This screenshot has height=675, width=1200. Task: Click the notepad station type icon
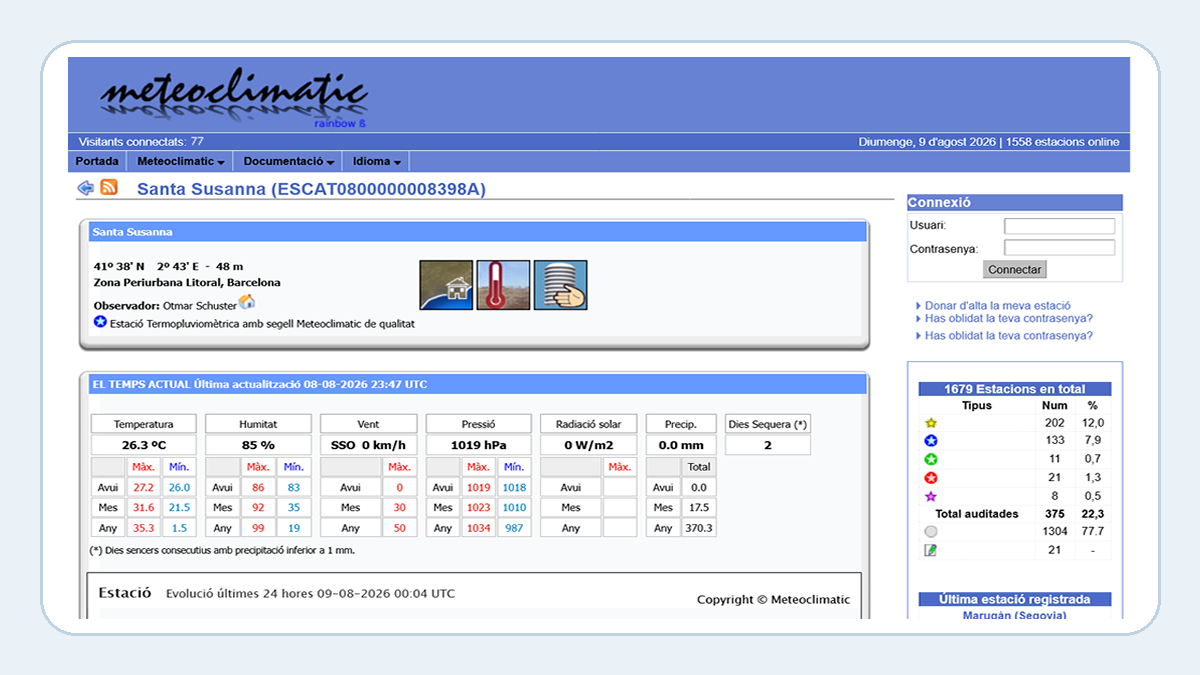(931, 550)
